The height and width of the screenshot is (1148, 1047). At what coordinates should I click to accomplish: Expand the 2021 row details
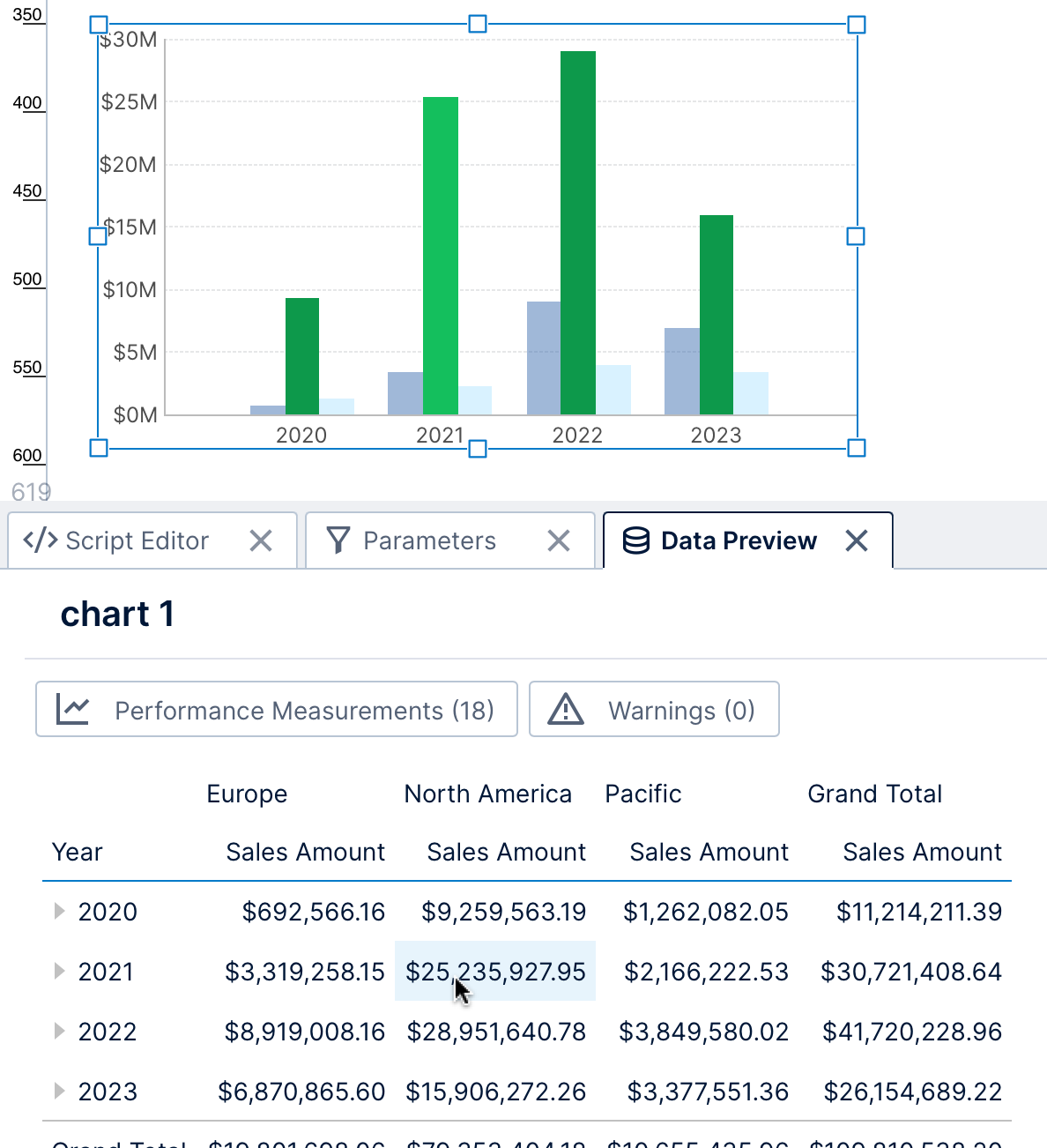pyautogui.click(x=59, y=971)
